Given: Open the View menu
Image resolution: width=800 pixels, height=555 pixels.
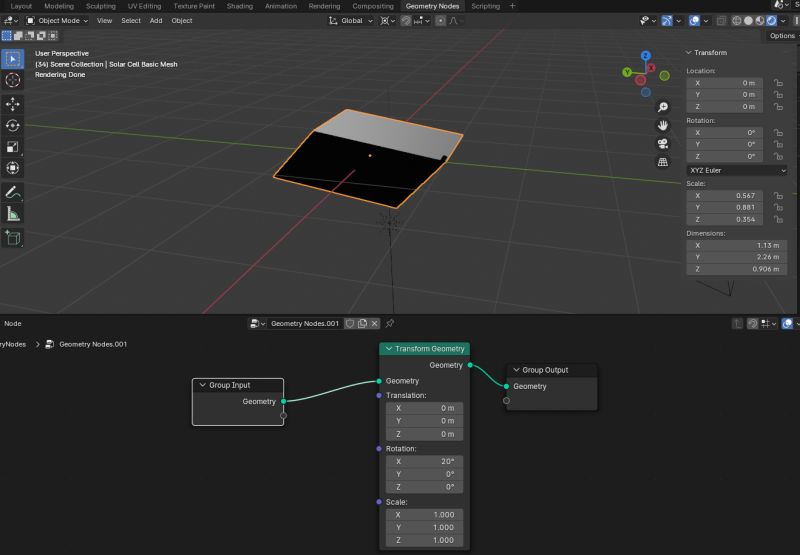Looking at the screenshot, I should [x=105, y=20].
